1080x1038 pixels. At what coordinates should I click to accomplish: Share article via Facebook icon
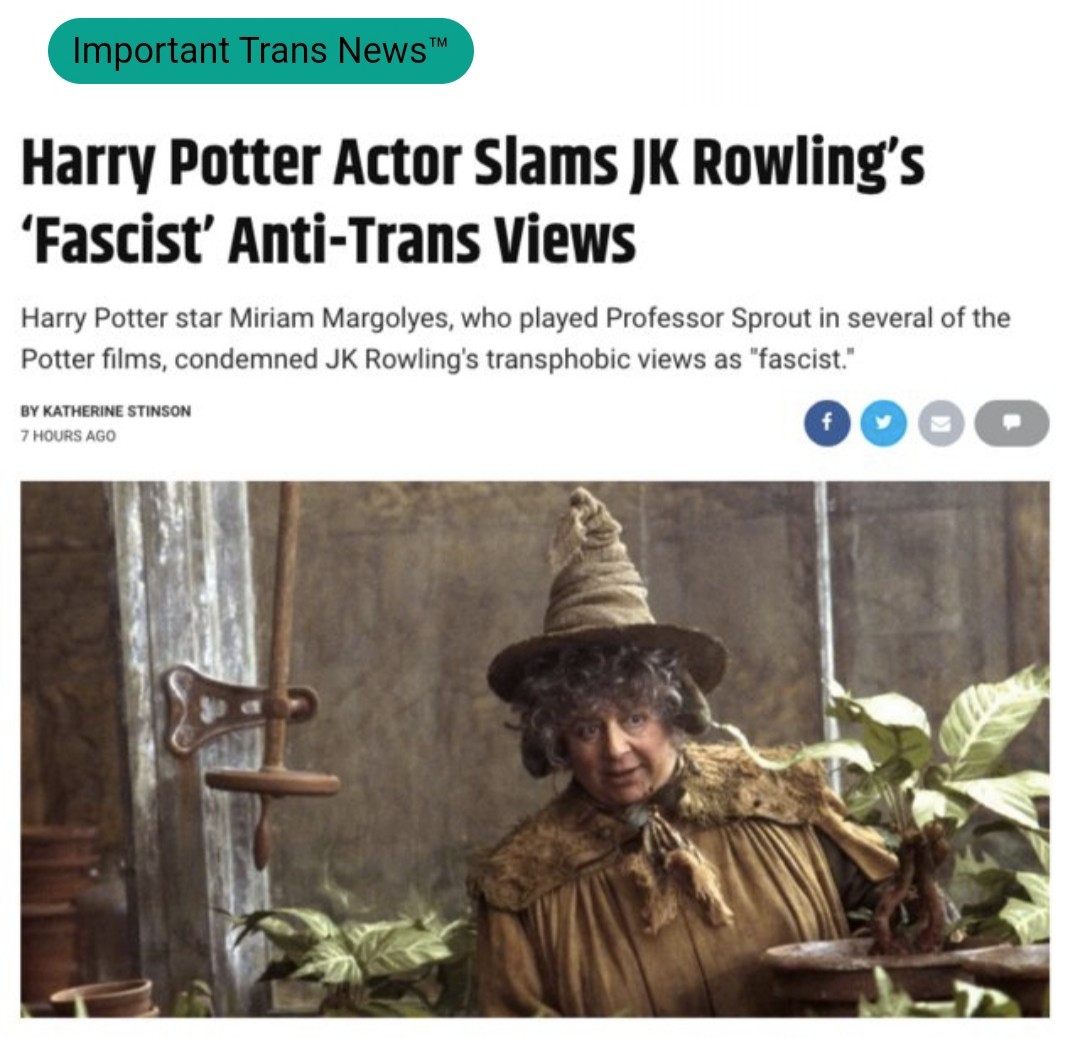pyautogui.click(x=827, y=423)
